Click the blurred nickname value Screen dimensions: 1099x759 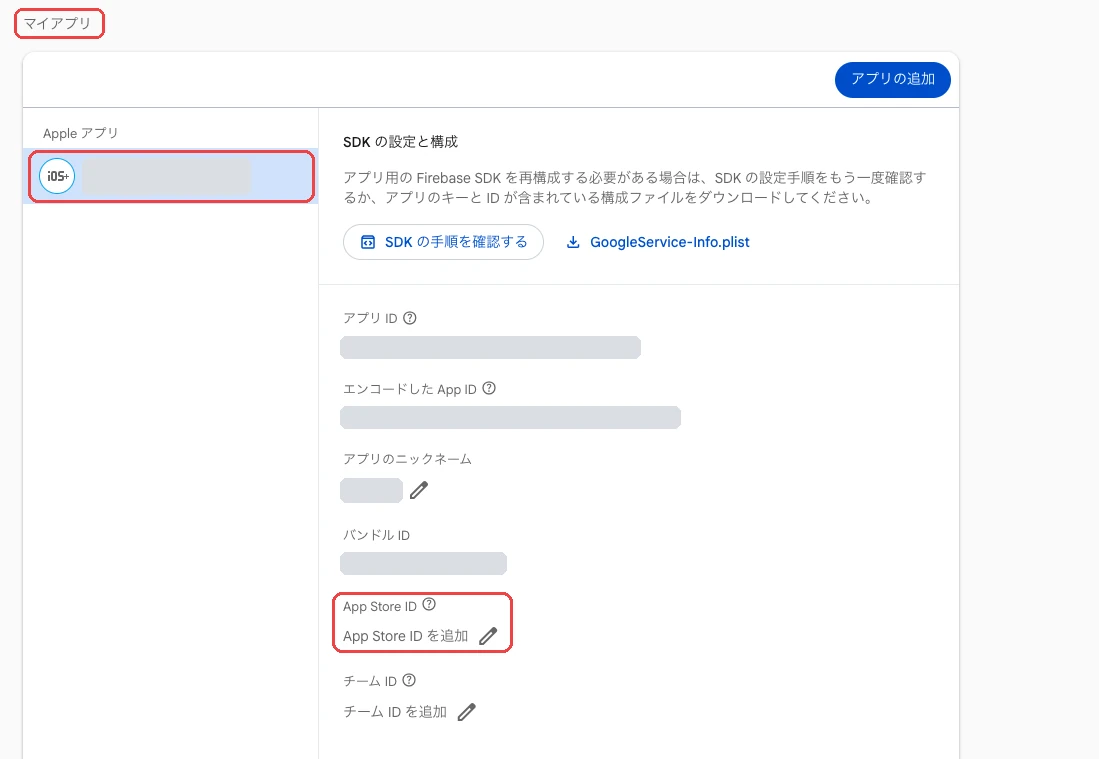click(x=371, y=491)
